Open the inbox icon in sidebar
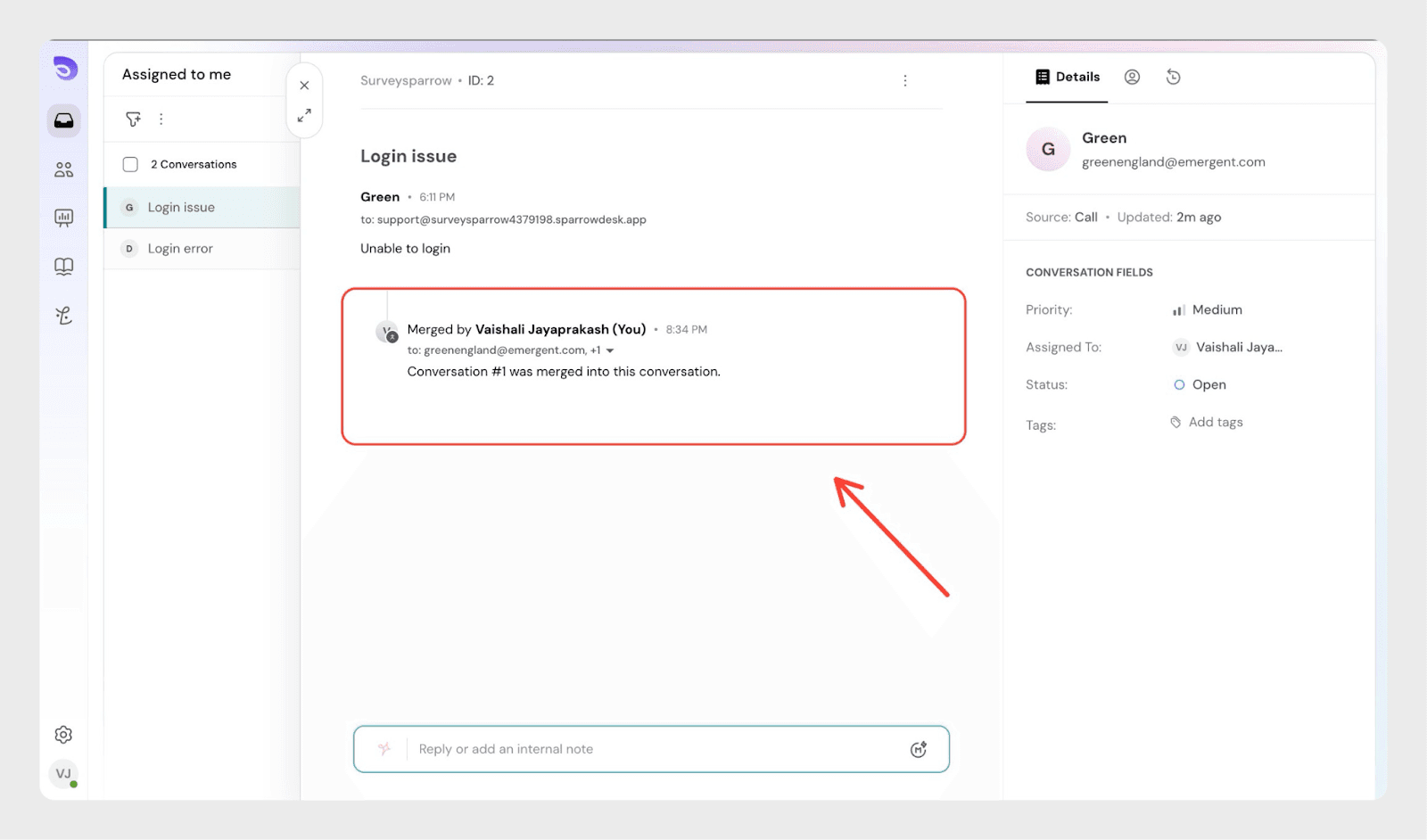The width and height of the screenshot is (1427, 840). click(x=64, y=120)
